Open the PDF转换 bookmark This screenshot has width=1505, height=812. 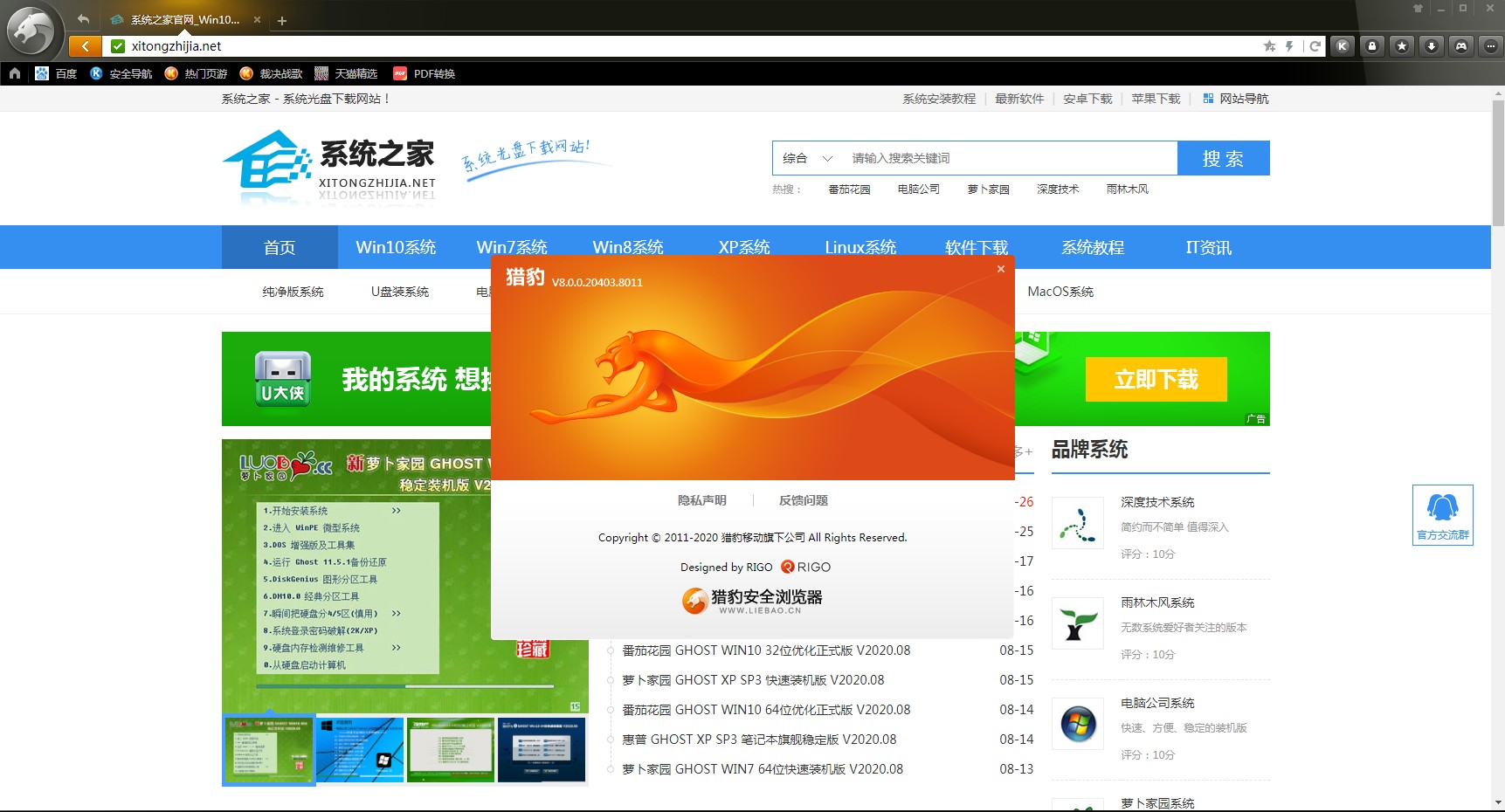pyautogui.click(x=425, y=73)
